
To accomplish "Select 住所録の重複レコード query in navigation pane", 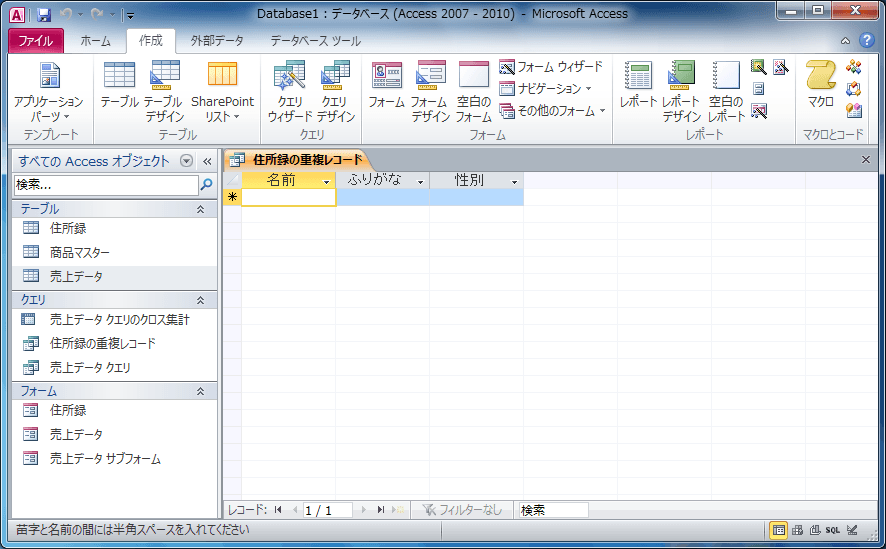I will tap(115, 343).
